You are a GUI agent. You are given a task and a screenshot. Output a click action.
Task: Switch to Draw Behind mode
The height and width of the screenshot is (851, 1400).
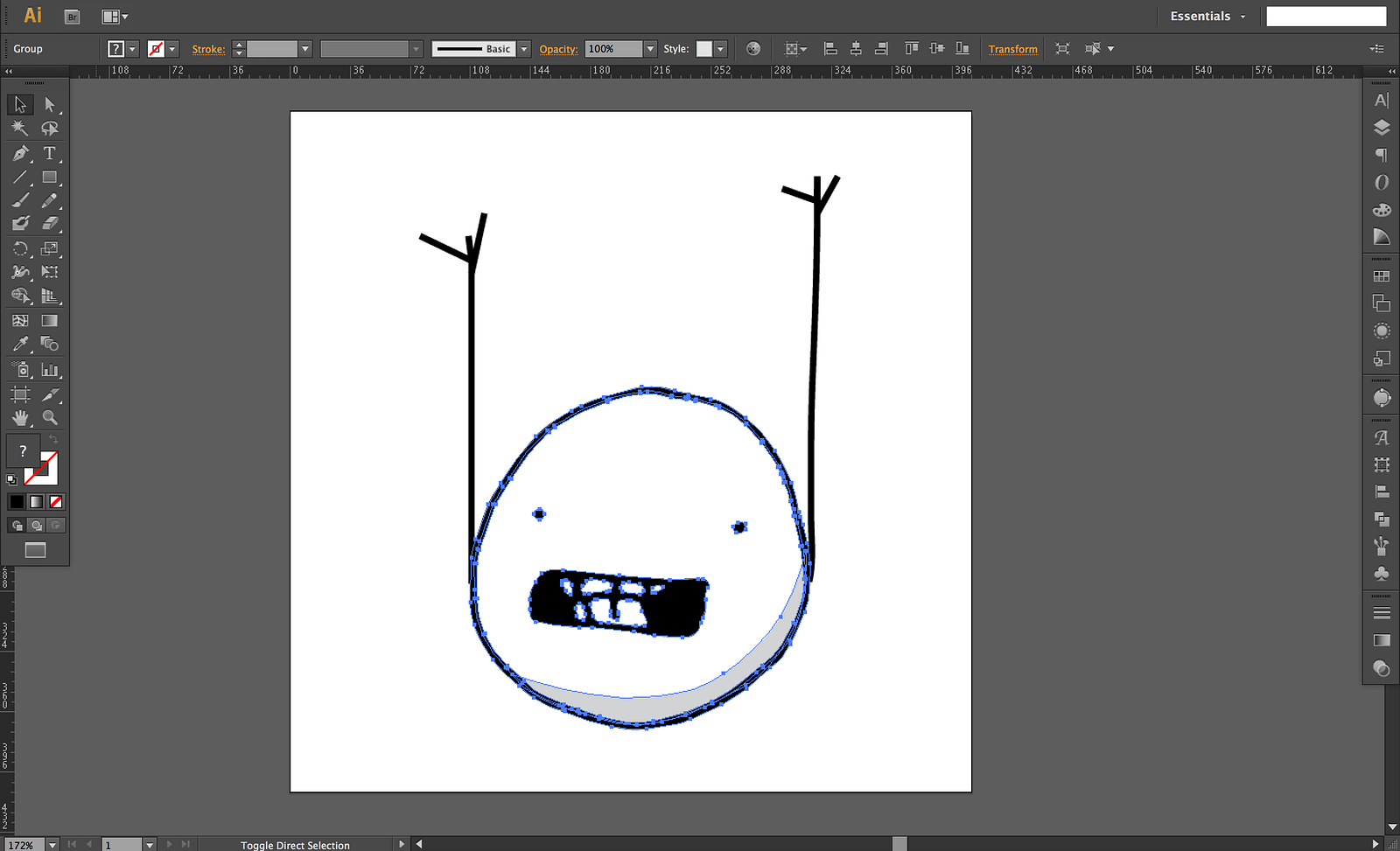coord(36,526)
